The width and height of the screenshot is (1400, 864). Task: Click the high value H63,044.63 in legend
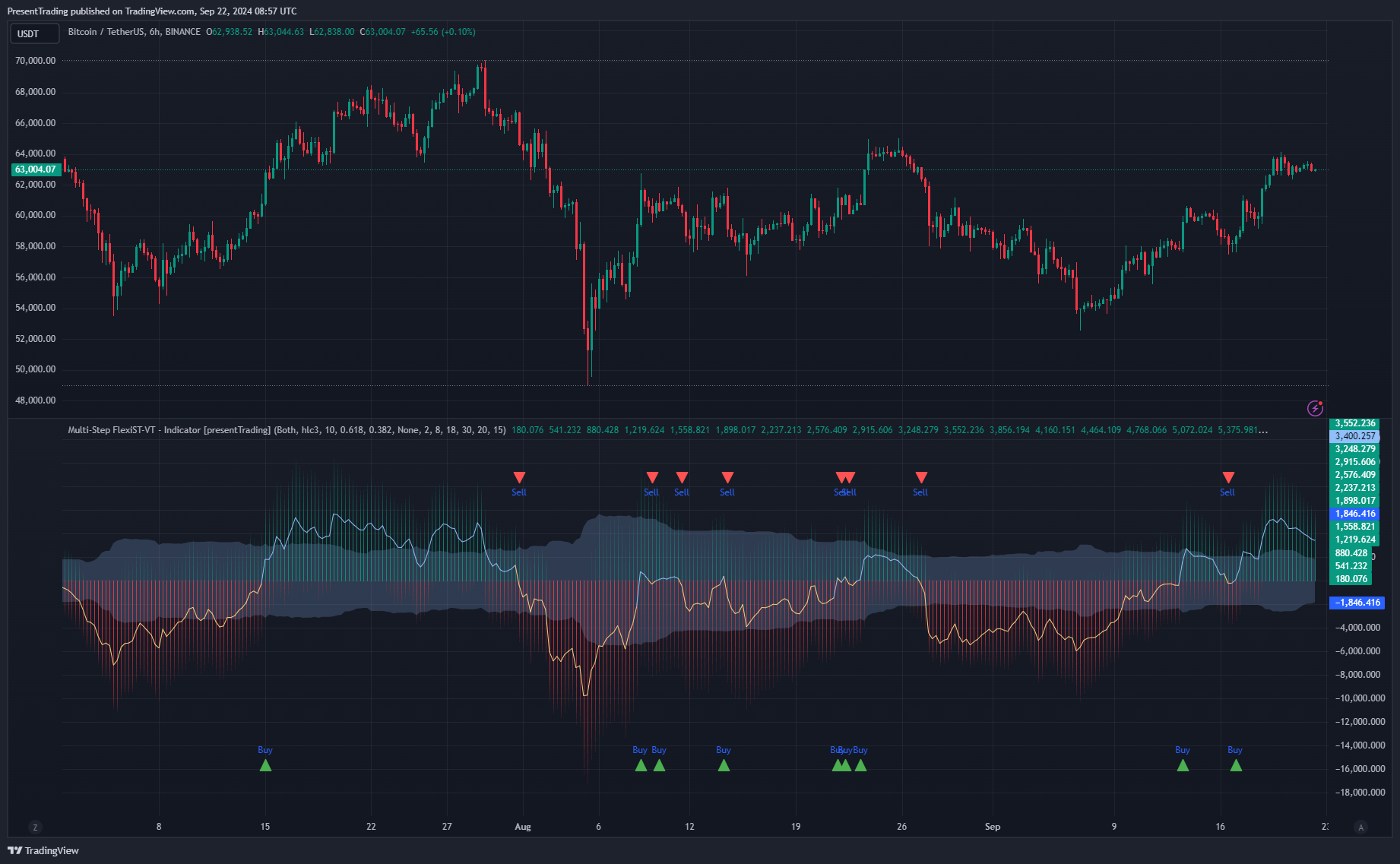pyautogui.click(x=281, y=32)
